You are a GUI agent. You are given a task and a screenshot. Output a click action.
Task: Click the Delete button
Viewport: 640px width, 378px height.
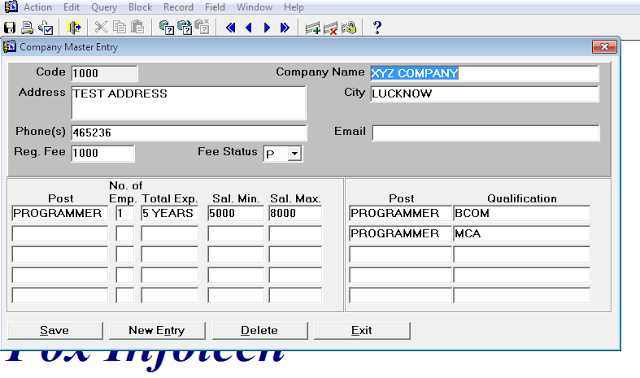click(260, 330)
